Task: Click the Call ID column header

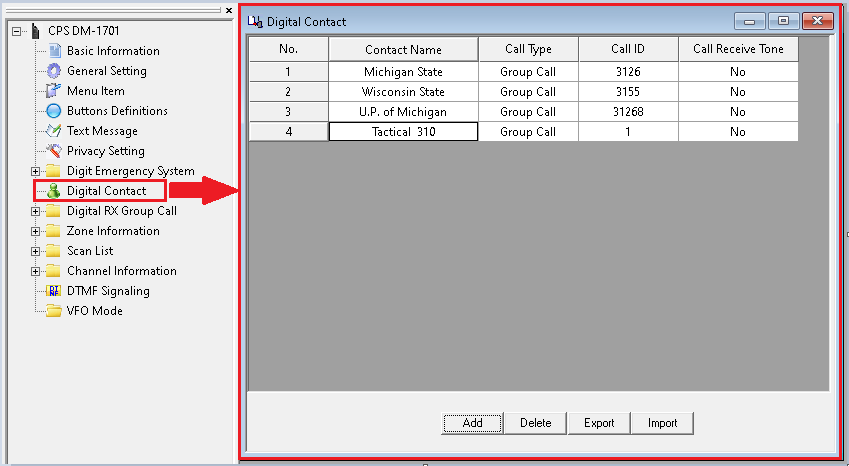Action: [x=628, y=49]
